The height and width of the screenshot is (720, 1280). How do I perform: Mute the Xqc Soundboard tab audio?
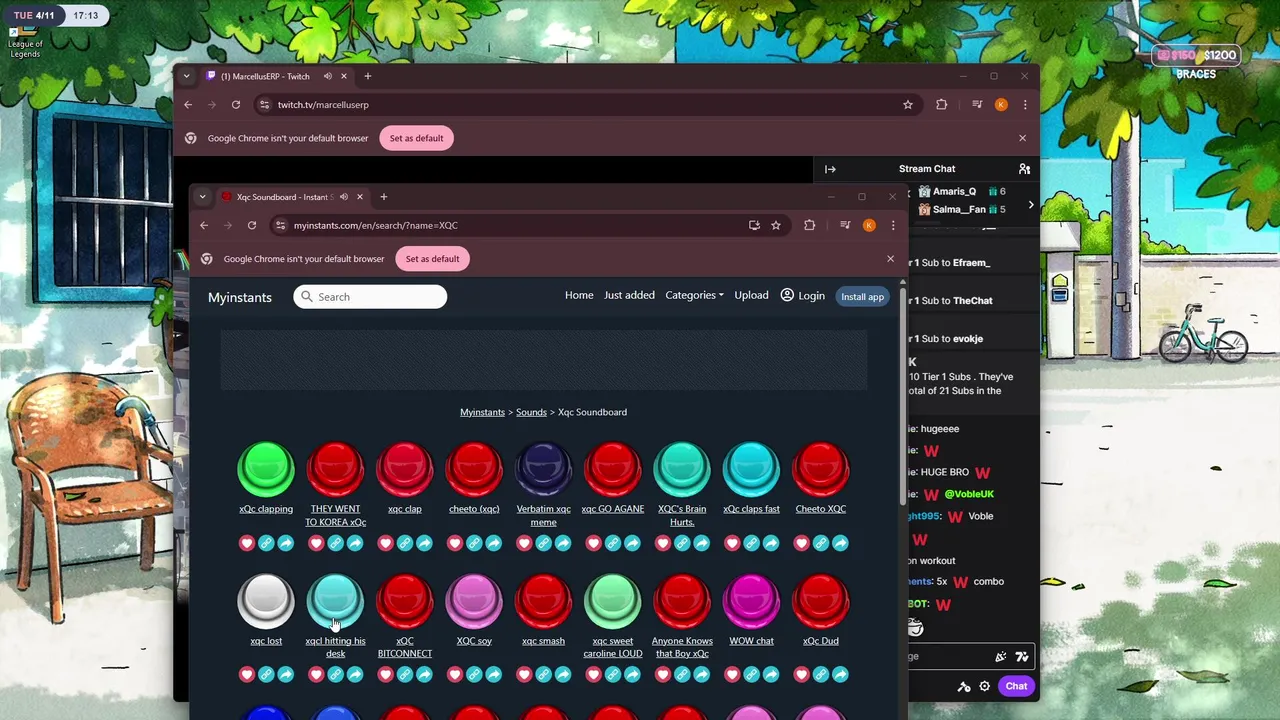tap(343, 197)
